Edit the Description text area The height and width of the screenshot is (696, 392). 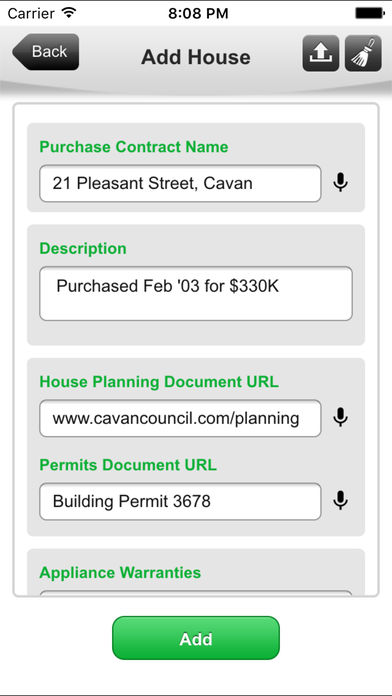pos(196,293)
